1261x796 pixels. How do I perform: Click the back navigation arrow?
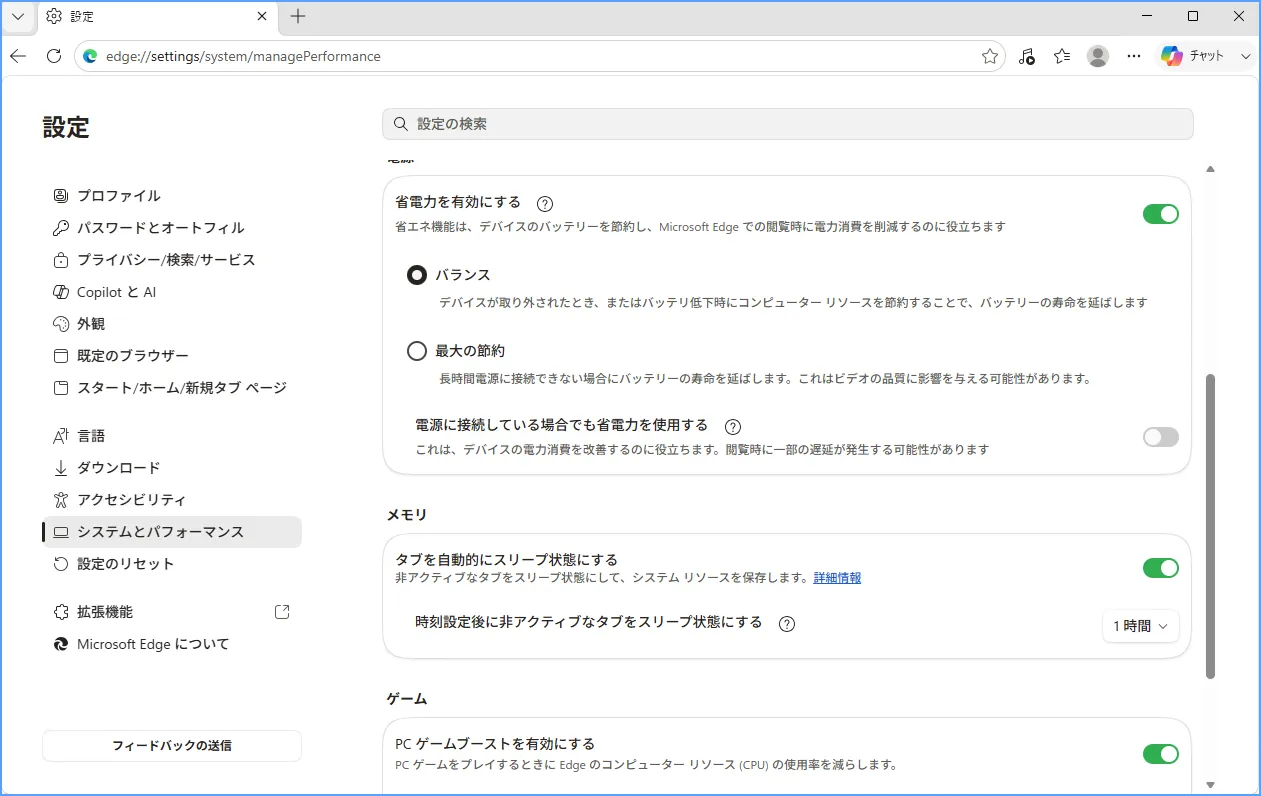[18, 56]
